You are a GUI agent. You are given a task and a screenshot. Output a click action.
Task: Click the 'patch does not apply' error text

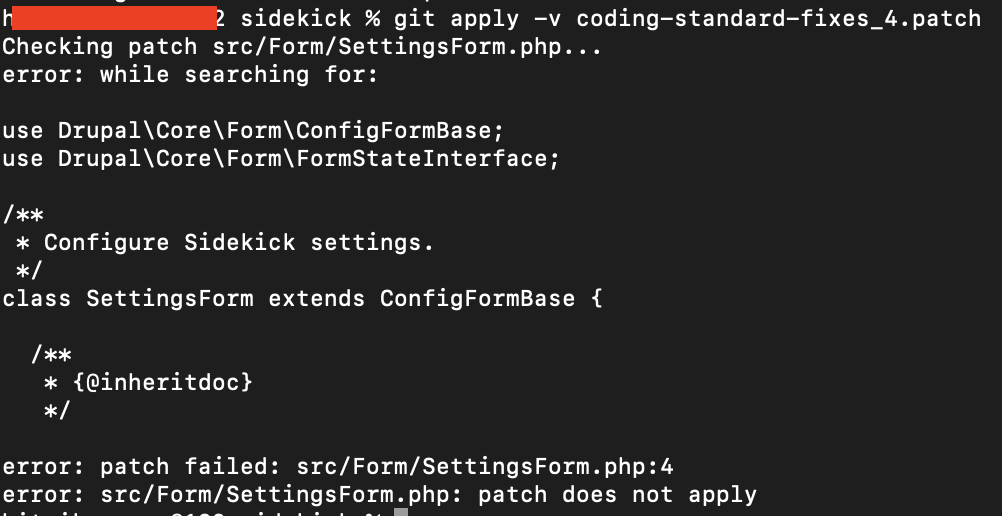[617, 495]
